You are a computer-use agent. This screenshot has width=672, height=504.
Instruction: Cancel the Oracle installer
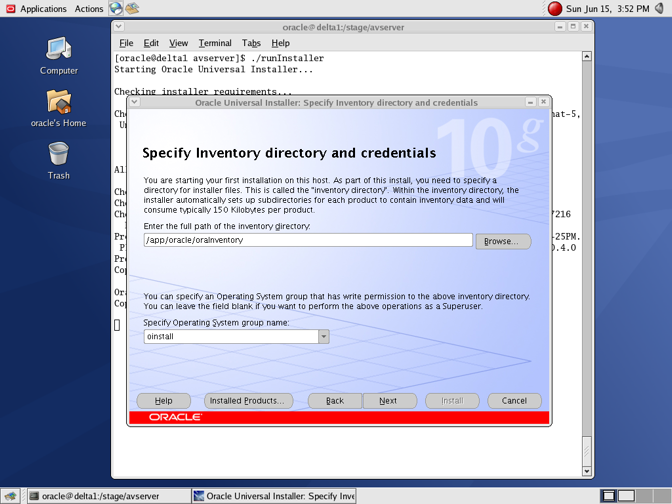(x=514, y=401)
